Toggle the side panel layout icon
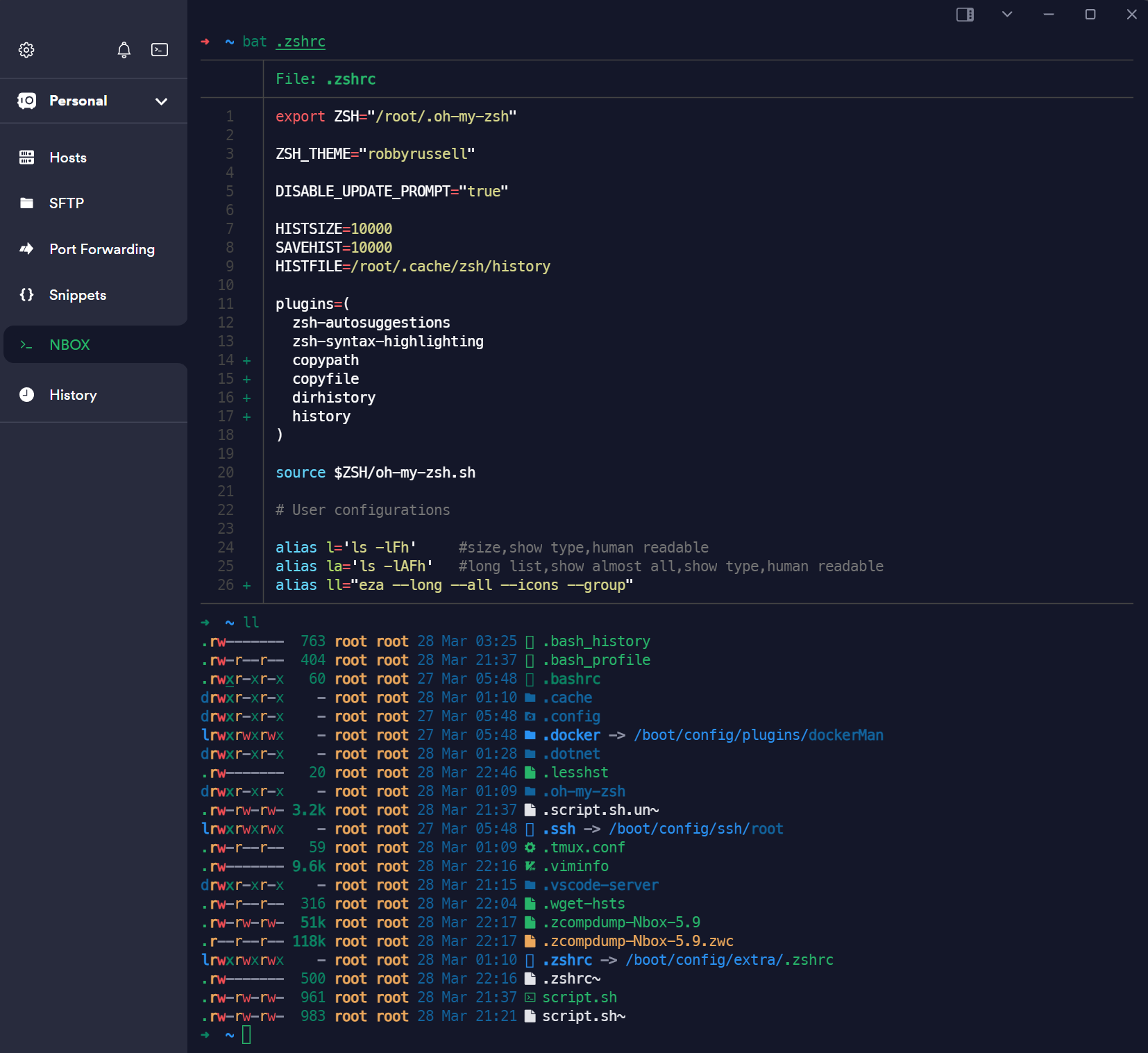 pos(965,15)
